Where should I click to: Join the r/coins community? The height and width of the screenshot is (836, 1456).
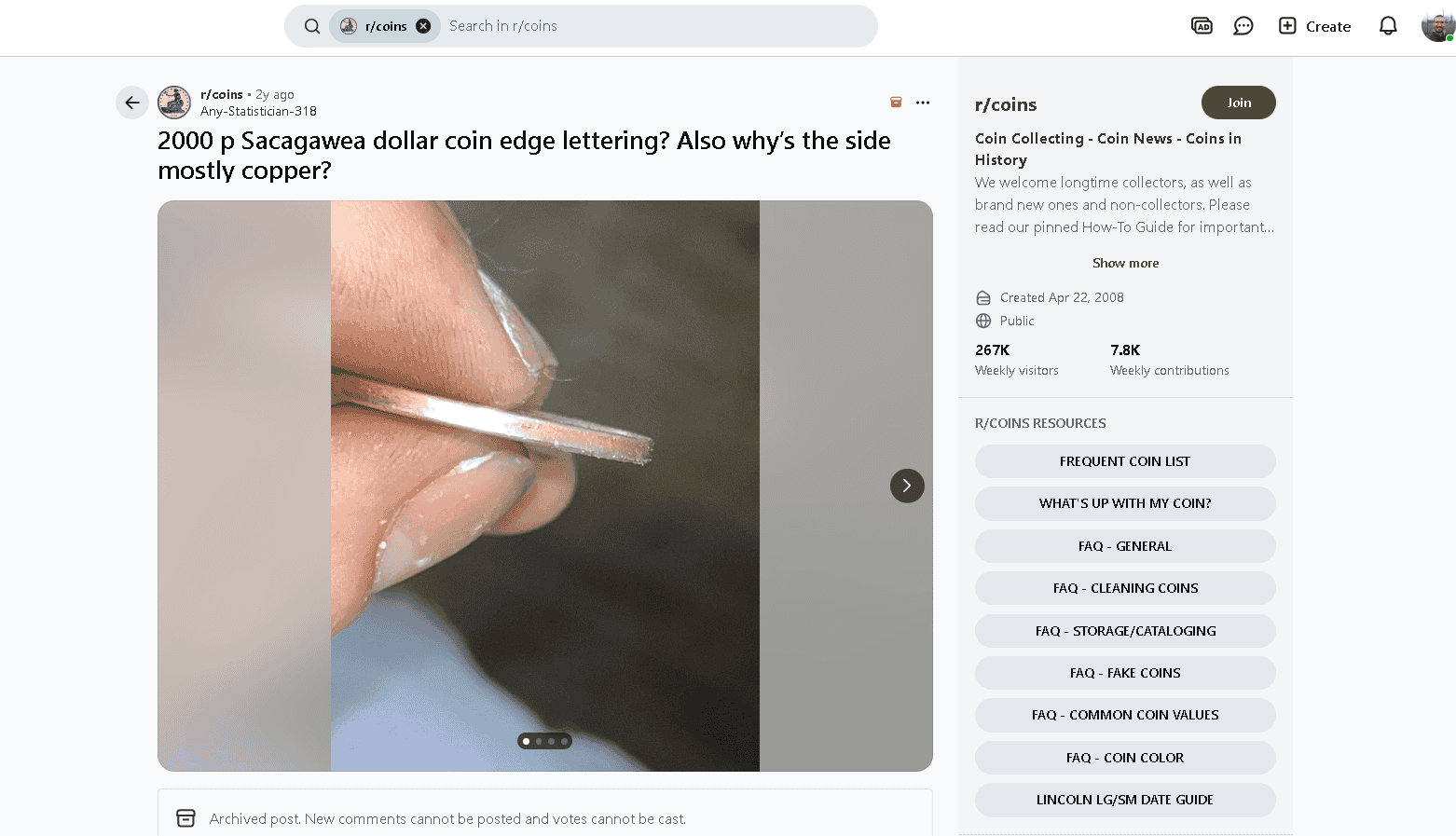pos(1238,103)
